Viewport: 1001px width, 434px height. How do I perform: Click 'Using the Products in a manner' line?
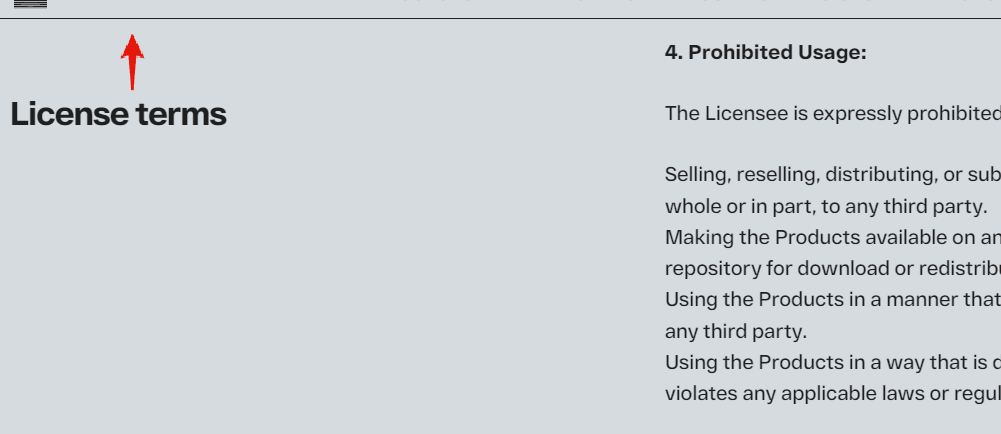(832, 300)
